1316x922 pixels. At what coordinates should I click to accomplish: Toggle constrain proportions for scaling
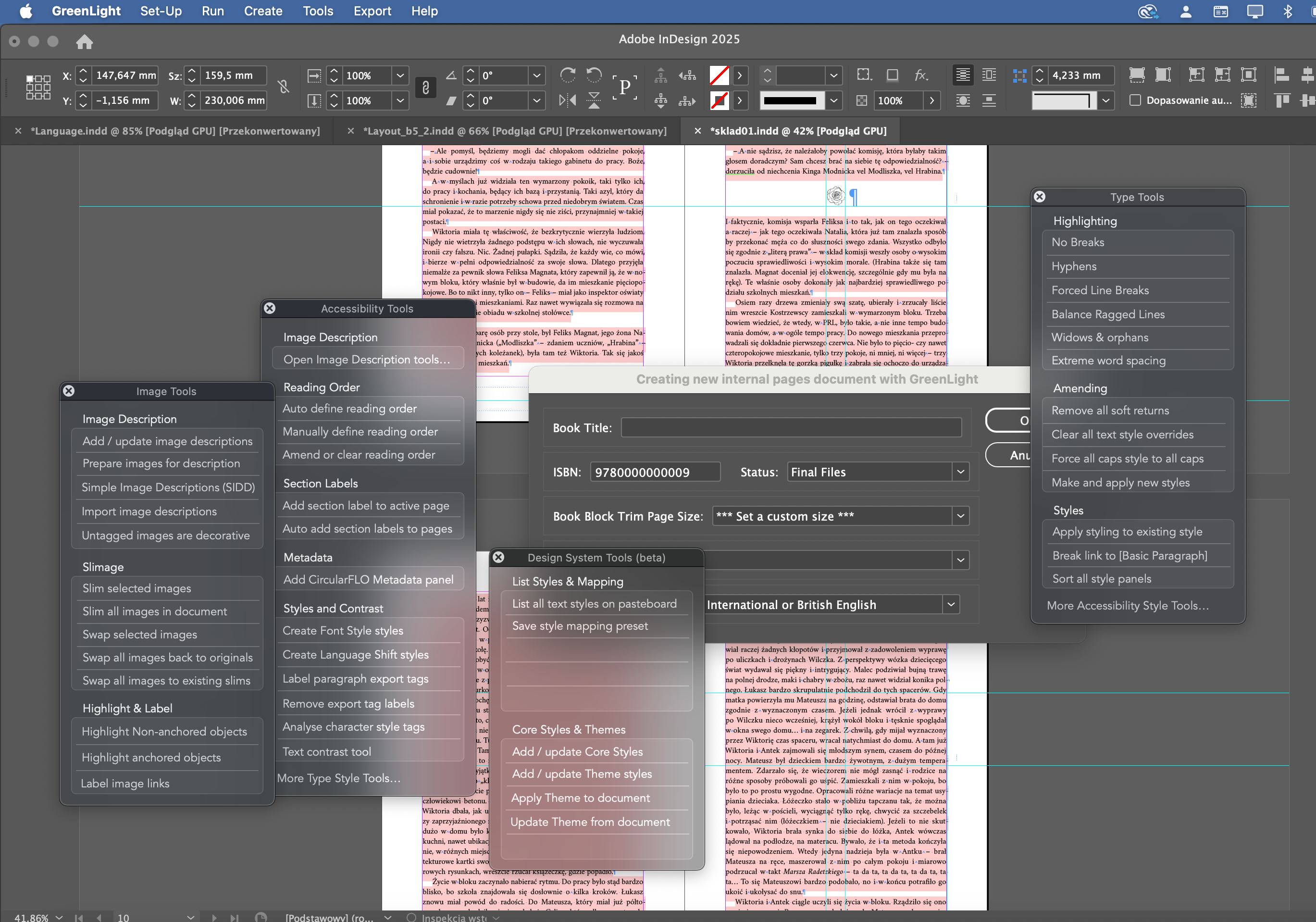pos(425,87)
